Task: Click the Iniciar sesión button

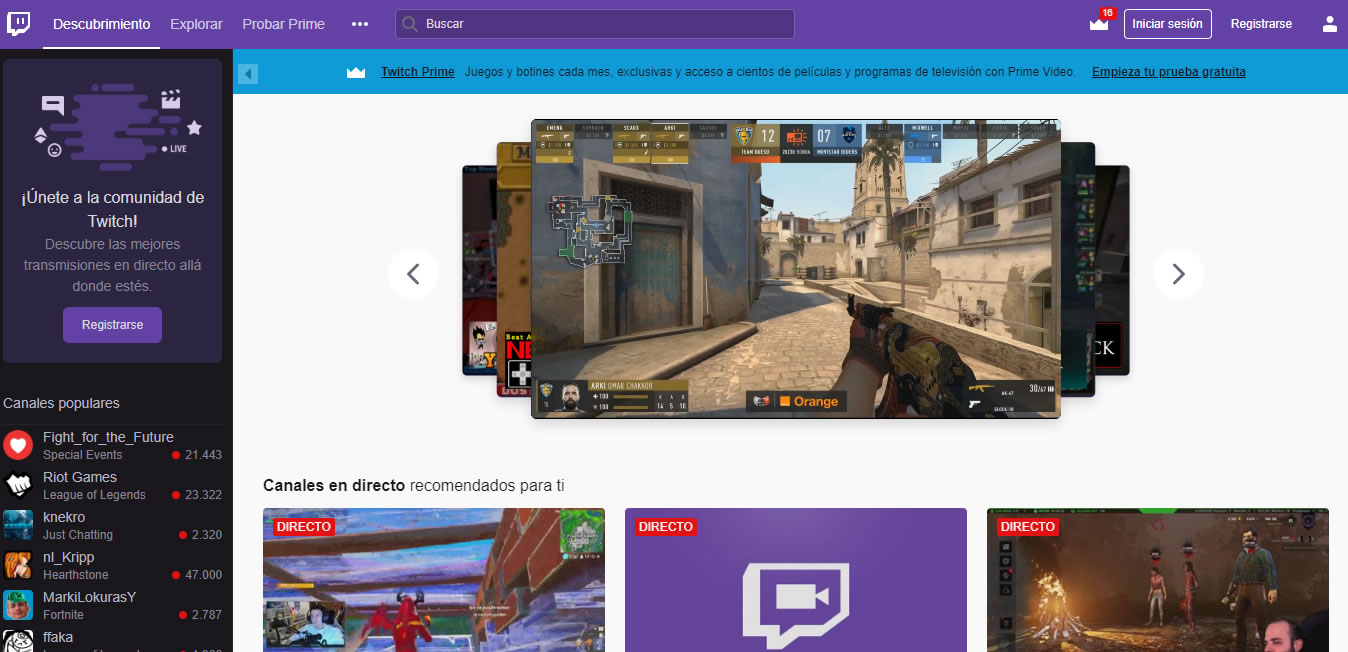Action: coord(1167,23)
